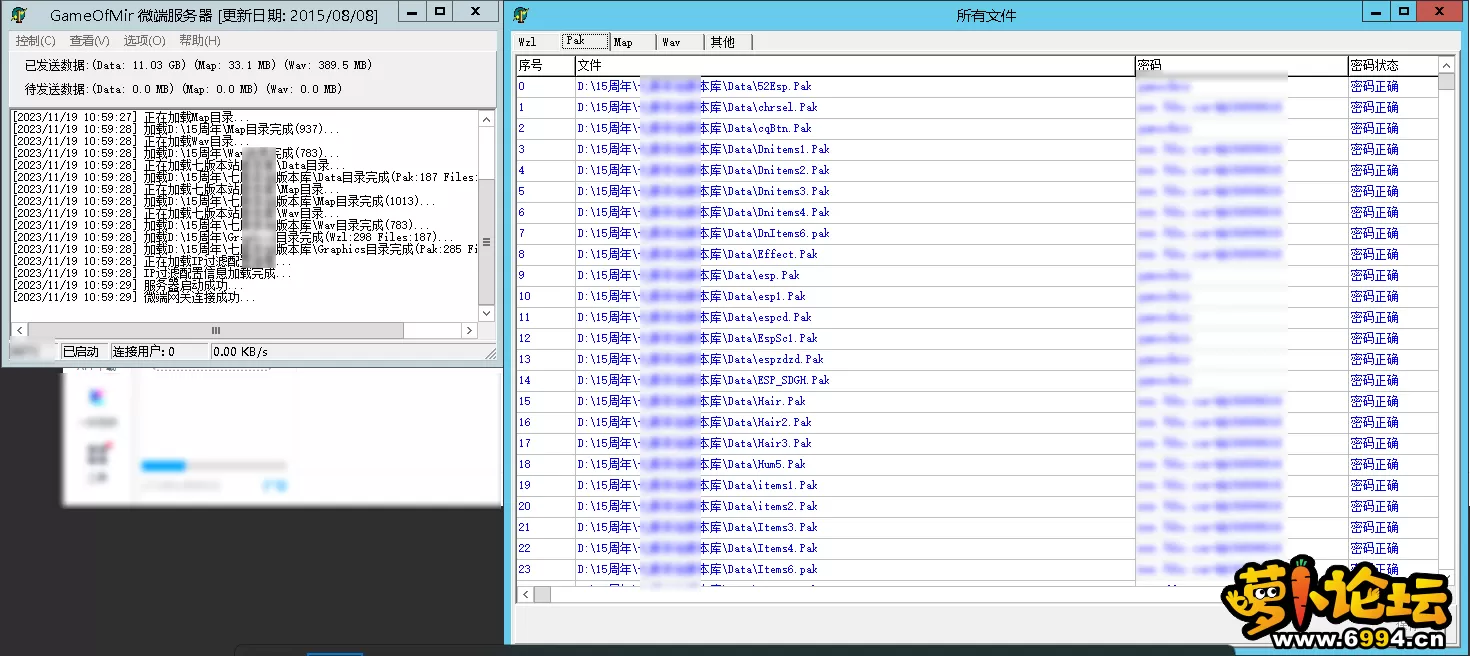Select file row Hum5.Pak
Screen dimensions: 1470x656
coord(977,464)
